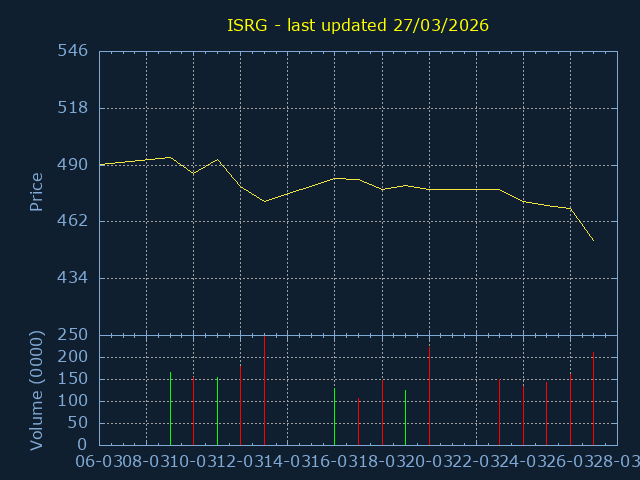Screen dimensions: 640x480
Task: Click the 'Price' y-axis label
Action: (x=36, y=191)
